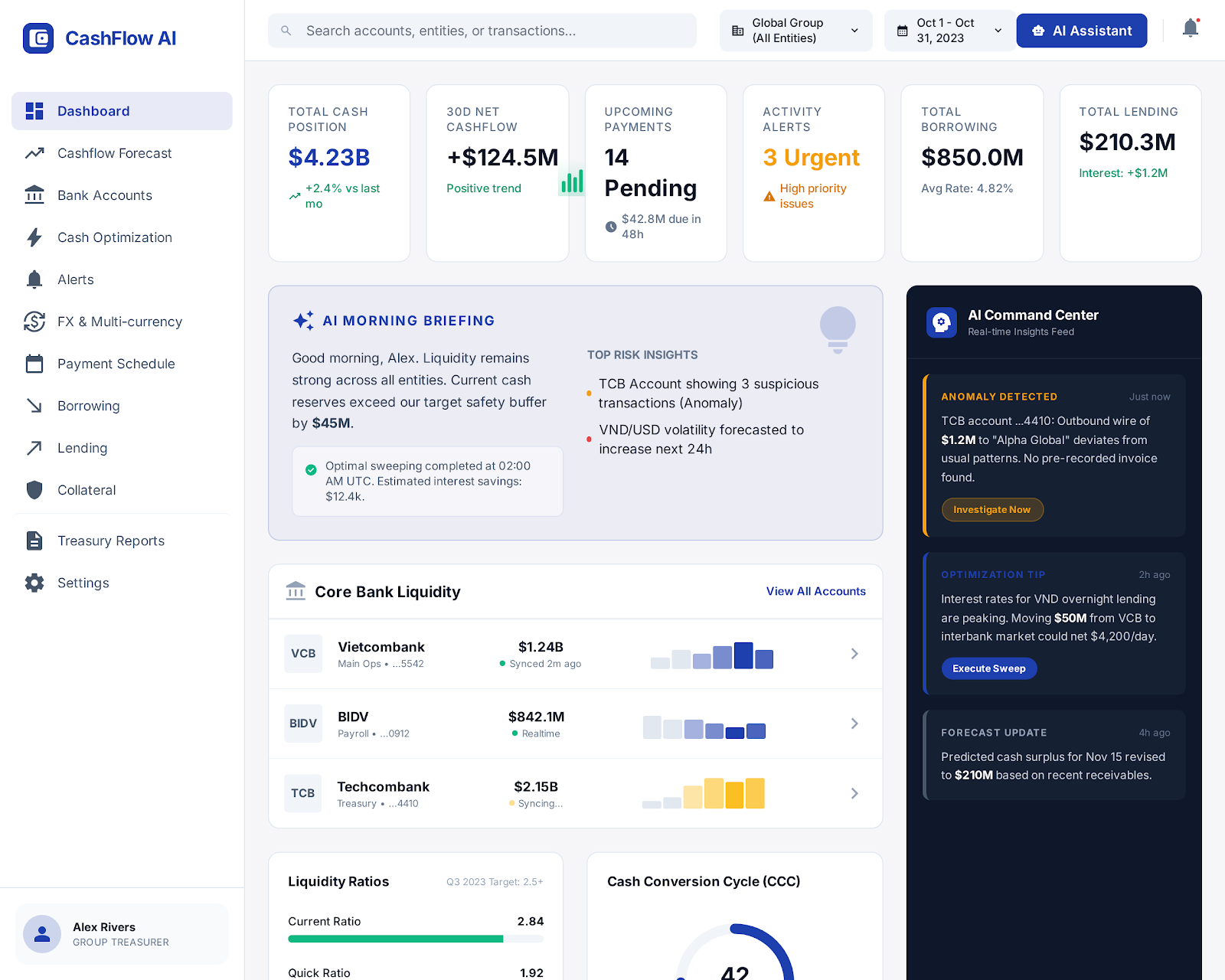This screenshot has width=1225, height=980.
Task: Click the VCB bank badge
Action: (303, 654)
